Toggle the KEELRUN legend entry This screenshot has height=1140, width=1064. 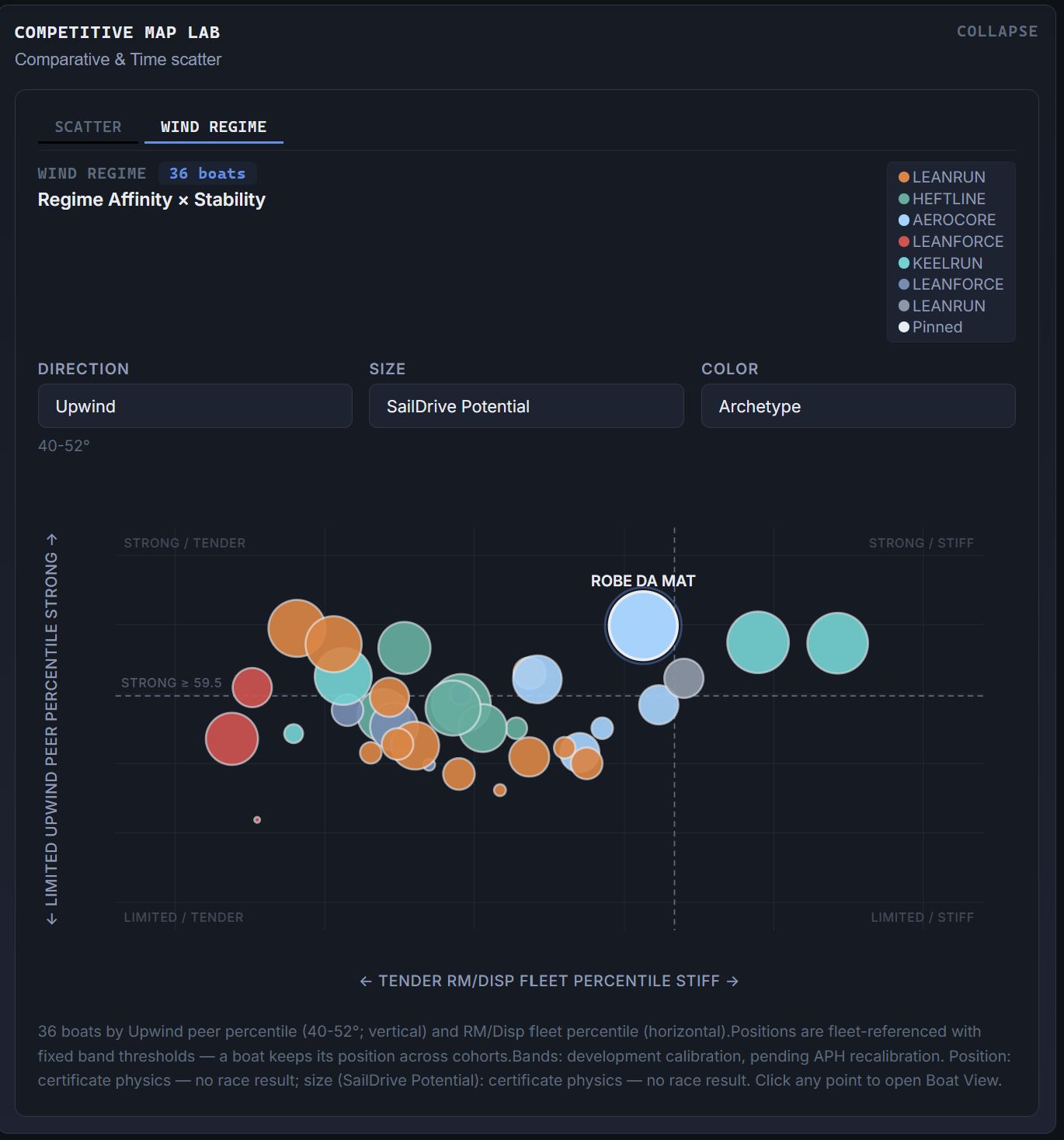[x=941, y=263]
